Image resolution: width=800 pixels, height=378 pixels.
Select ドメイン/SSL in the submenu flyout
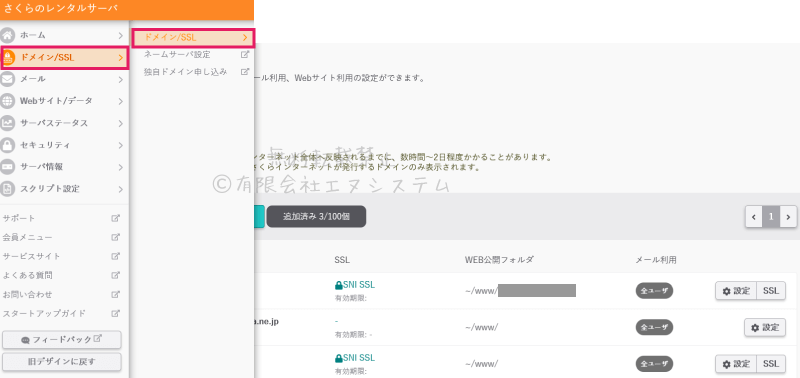tap(193, 37)
